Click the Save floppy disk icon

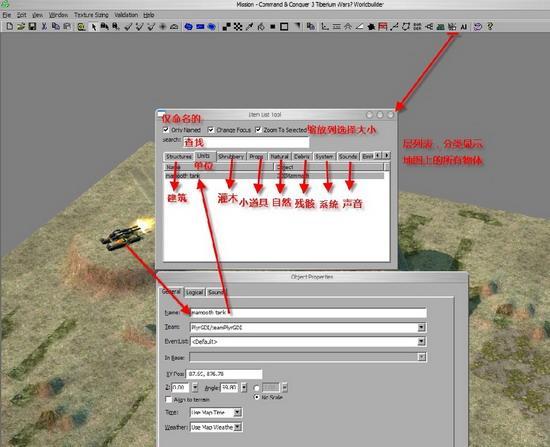[x=33, y=26]
